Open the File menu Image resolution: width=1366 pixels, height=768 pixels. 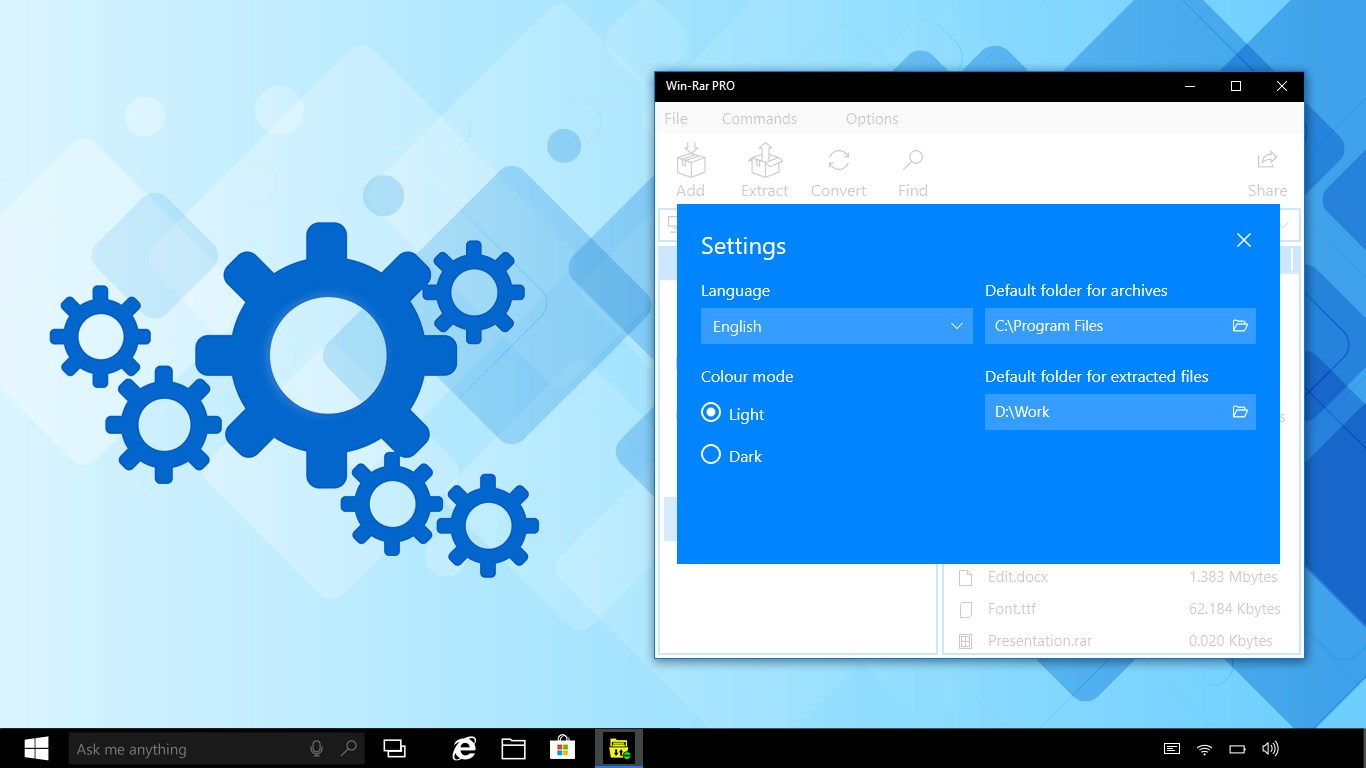676,118
